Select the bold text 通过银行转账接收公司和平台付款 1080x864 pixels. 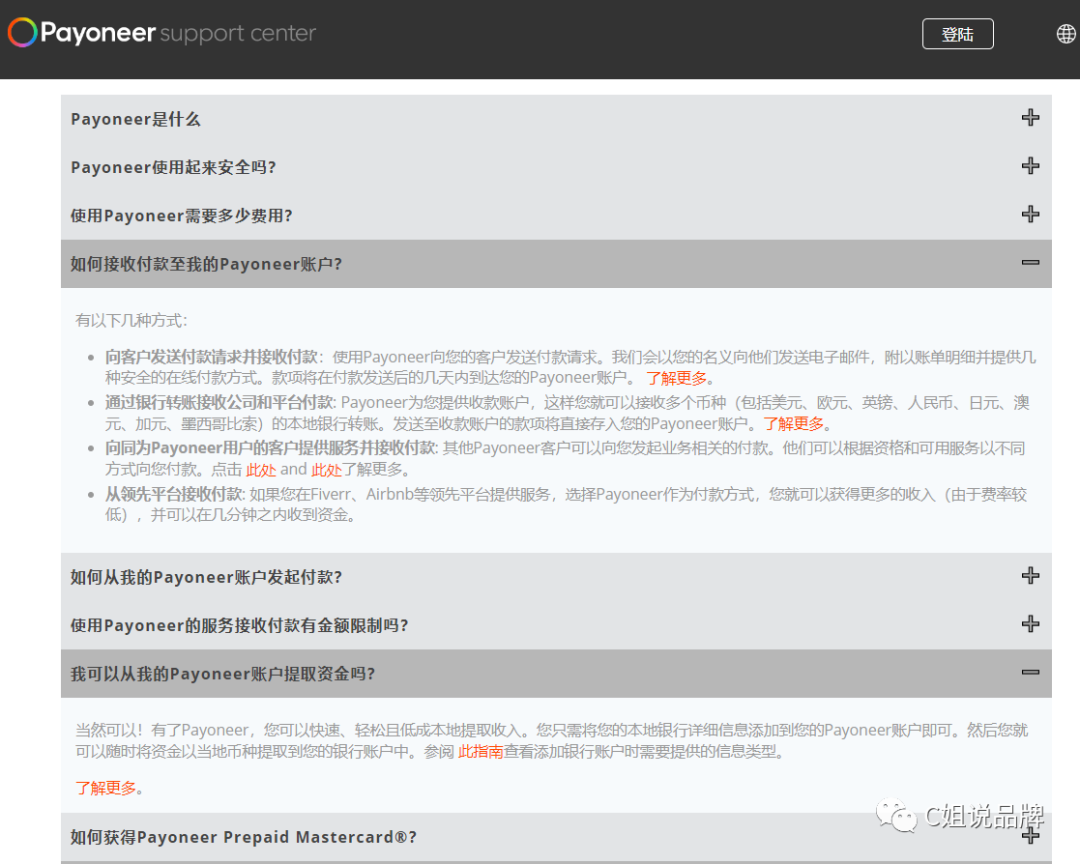pyautogui.click(x=219, y=402)
